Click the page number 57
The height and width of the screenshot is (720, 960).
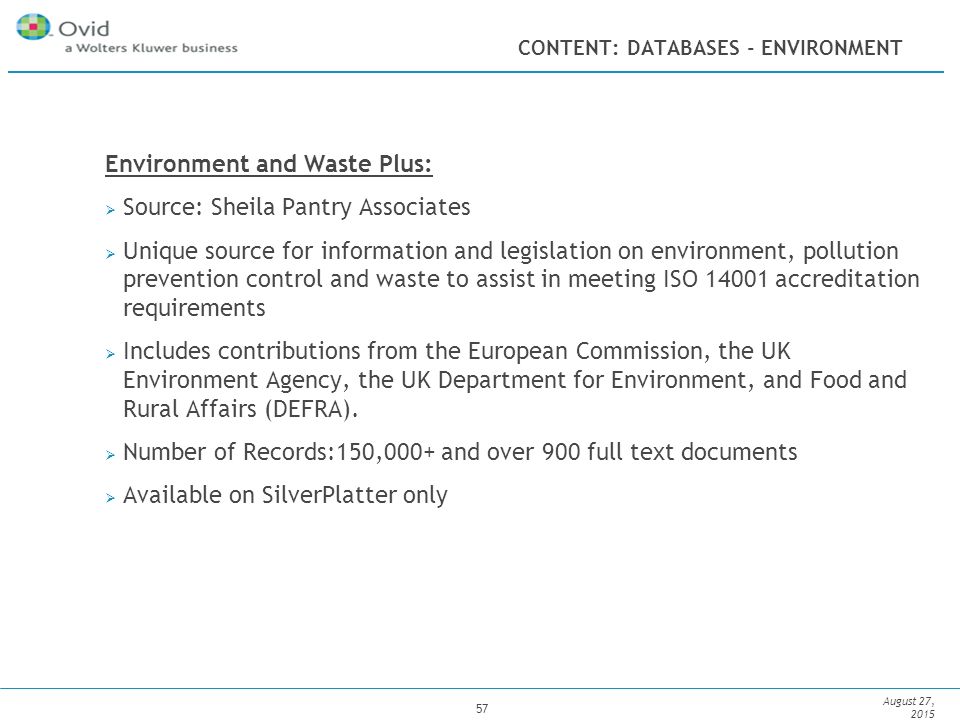[482, 708]
